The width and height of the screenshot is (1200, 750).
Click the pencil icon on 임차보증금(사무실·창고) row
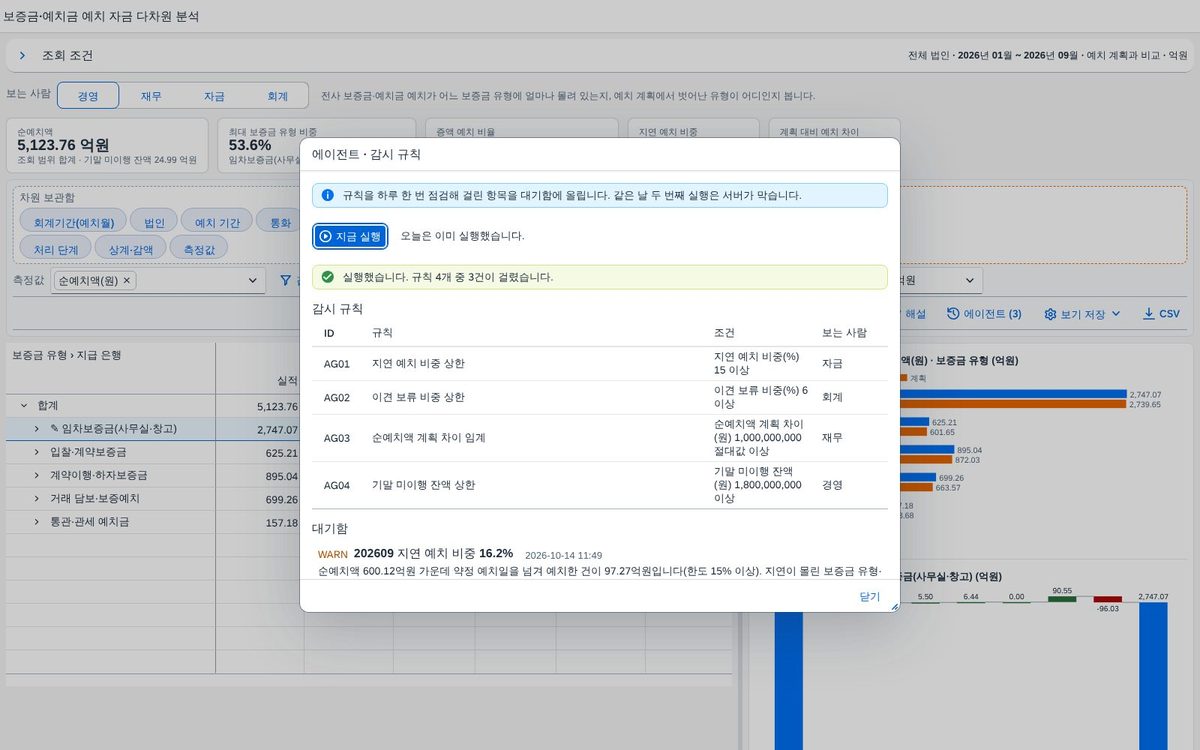click(x=54, y=429)
